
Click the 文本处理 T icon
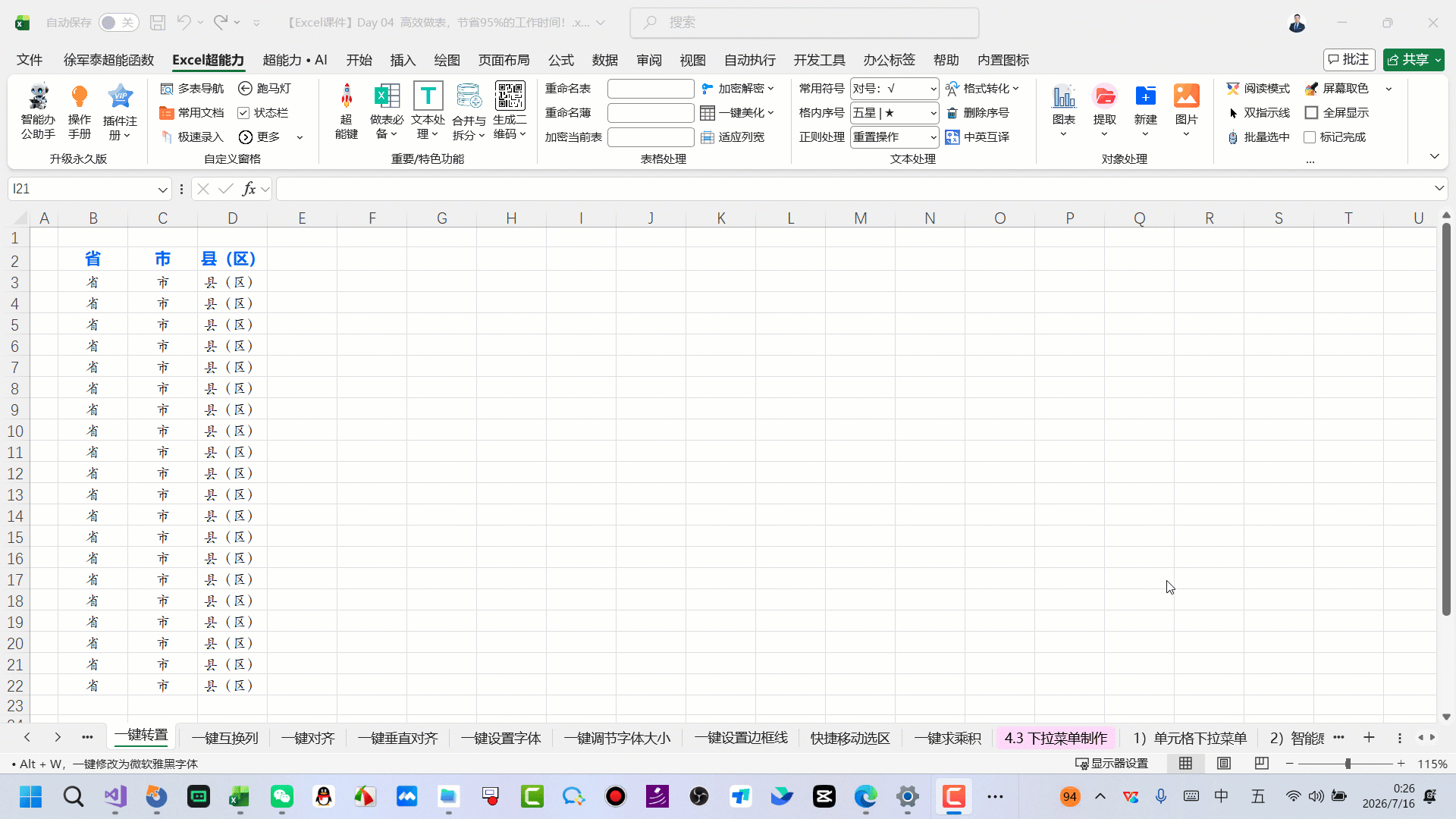point(428,96)
